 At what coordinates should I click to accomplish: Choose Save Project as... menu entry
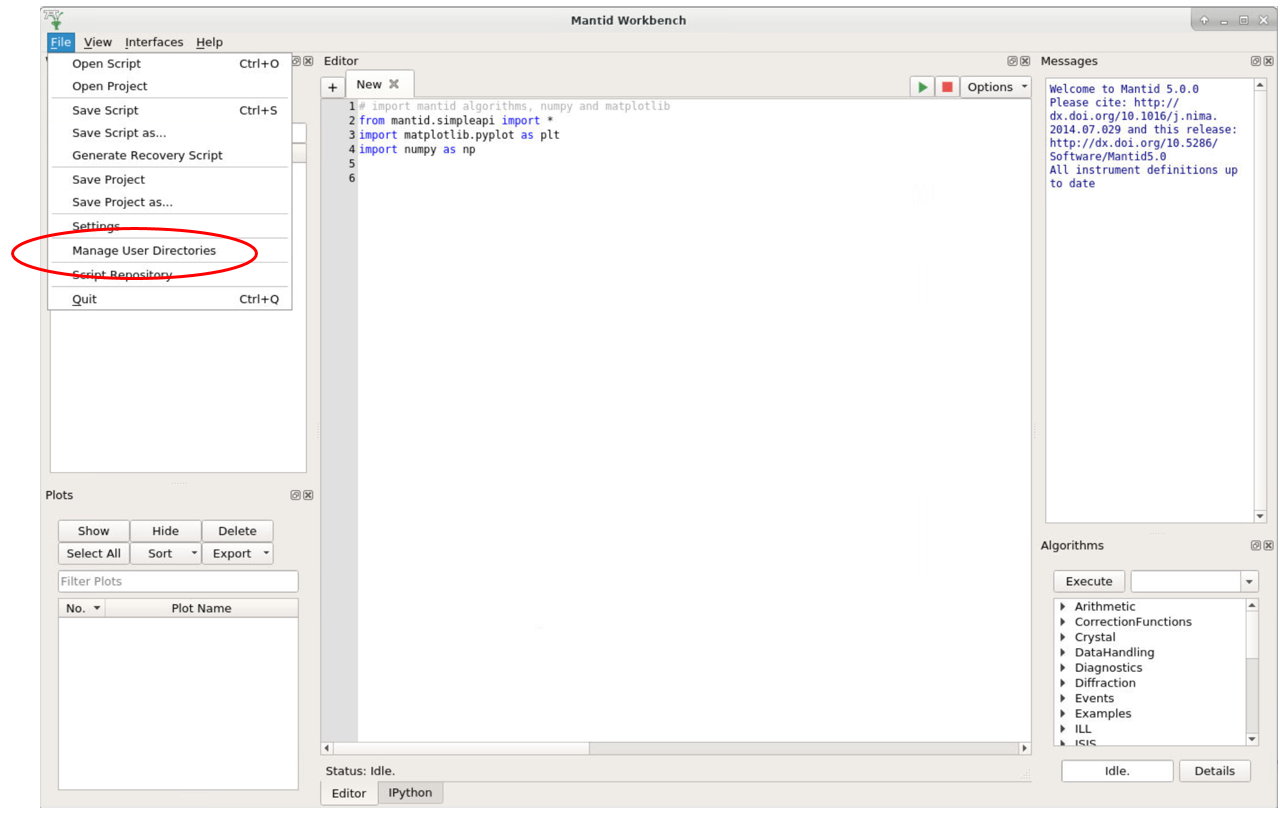click(x=170, y=202)
